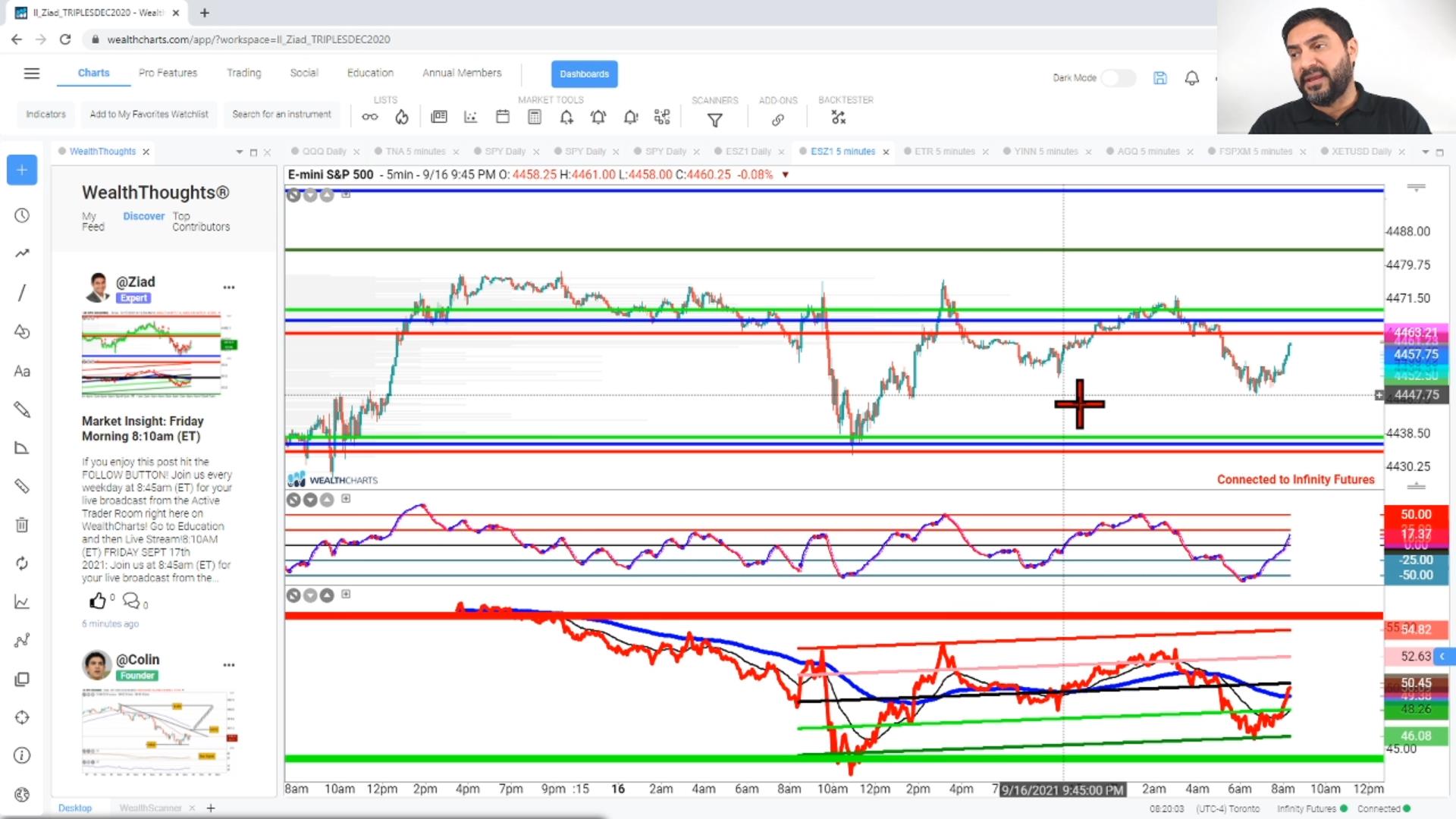Click the info icon in left sidebar

[x=22, y=755]
